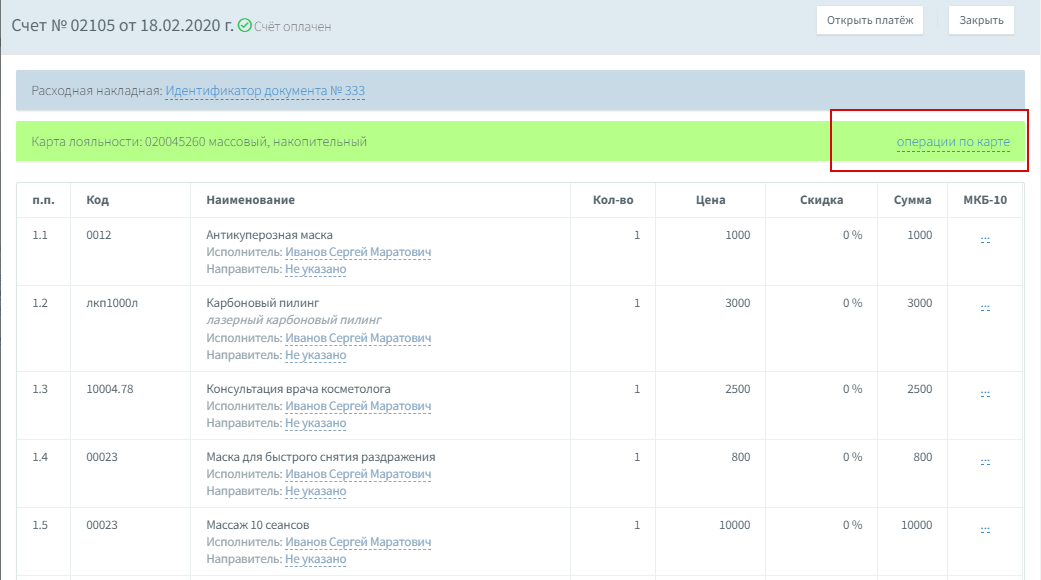The width and height of the screenshot is (1041, 580).
Task: Open Направитель Не указано in row 1.3
Action: (x=315, y=423)
